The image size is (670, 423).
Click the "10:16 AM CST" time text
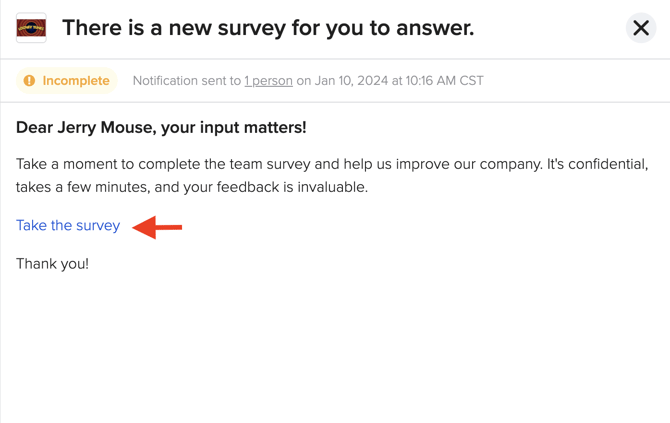444,80
